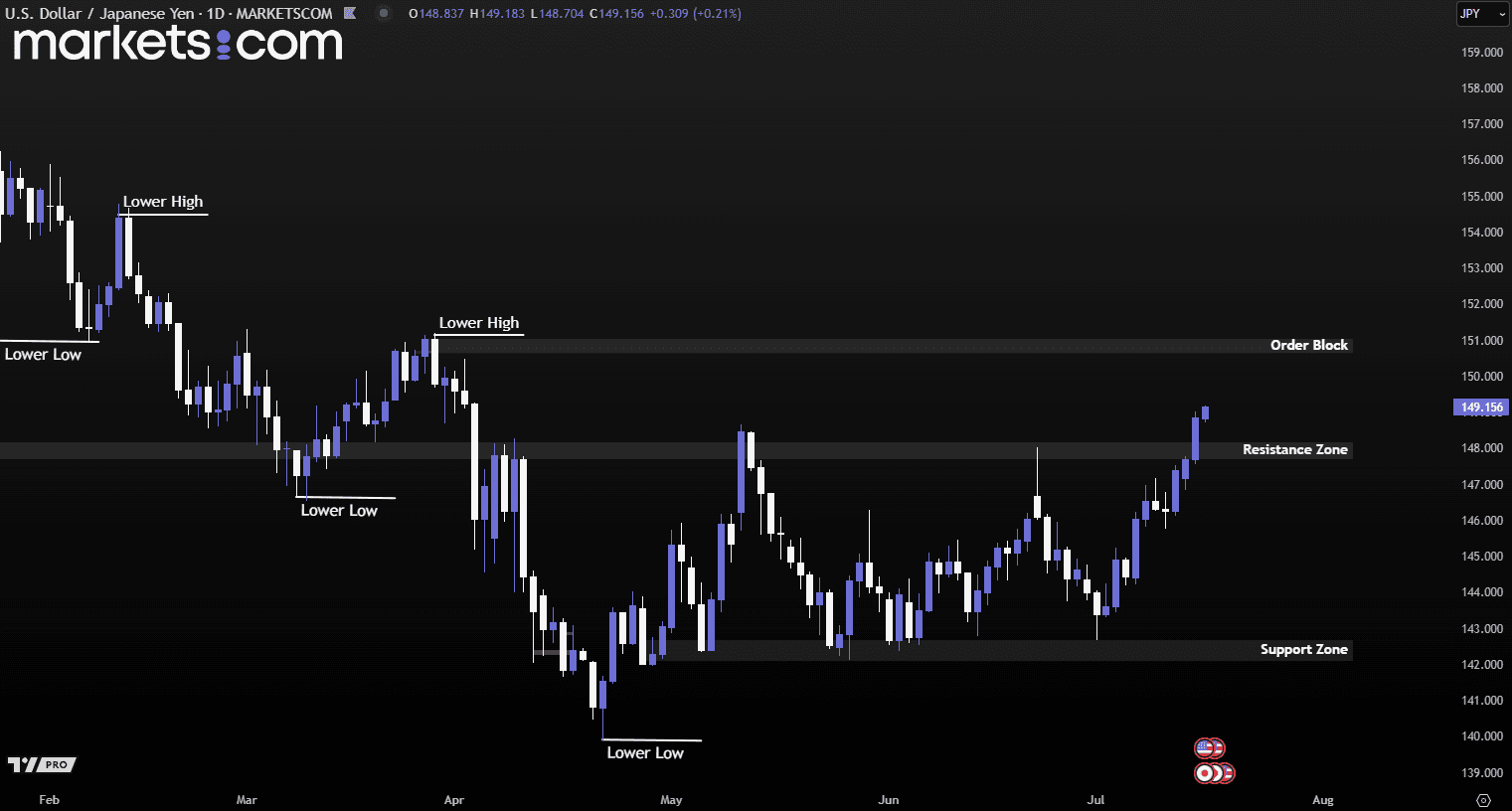1512x811 pixels.
Task: Select the current price label 149.156
Action: (x=1481, y=407)
